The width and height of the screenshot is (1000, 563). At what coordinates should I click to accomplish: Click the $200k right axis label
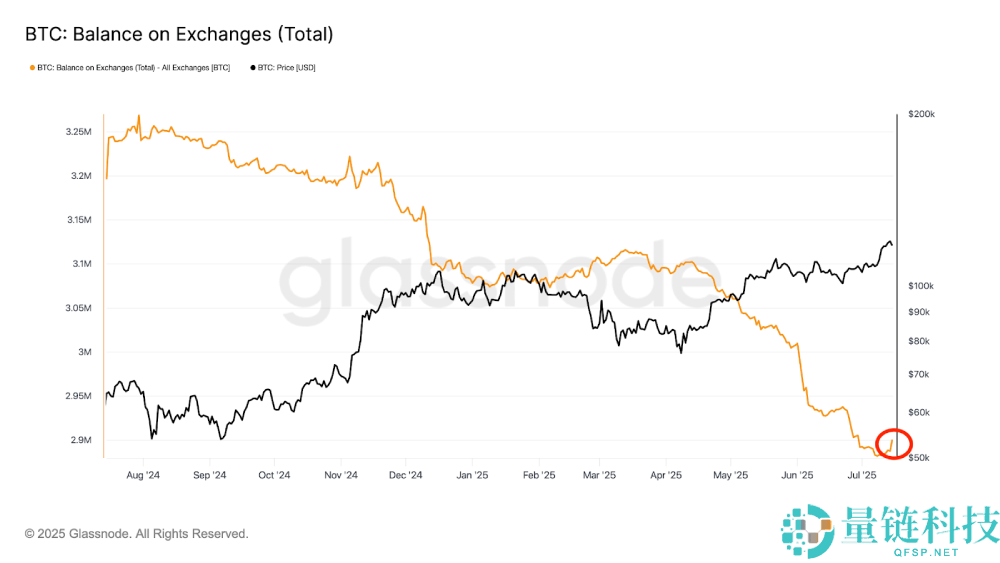click(921, 115)
